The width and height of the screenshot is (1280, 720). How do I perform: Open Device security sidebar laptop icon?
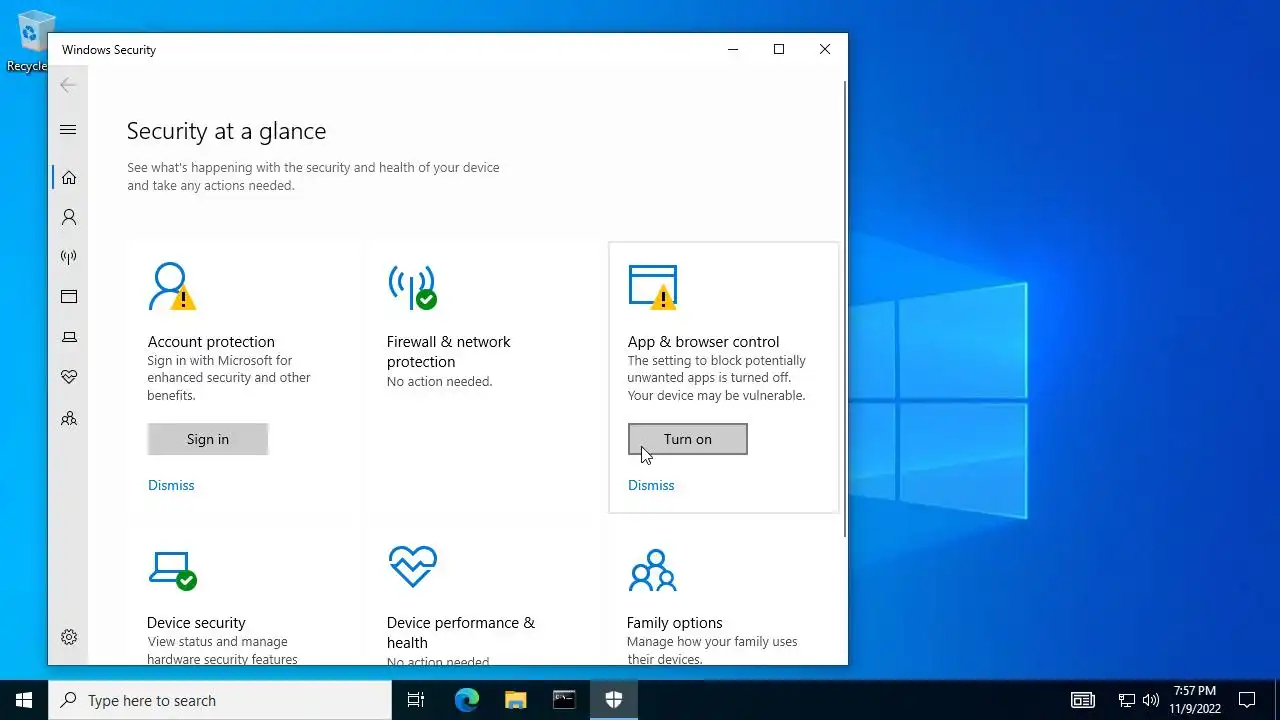pyautogui.click(x=69, y=337)
